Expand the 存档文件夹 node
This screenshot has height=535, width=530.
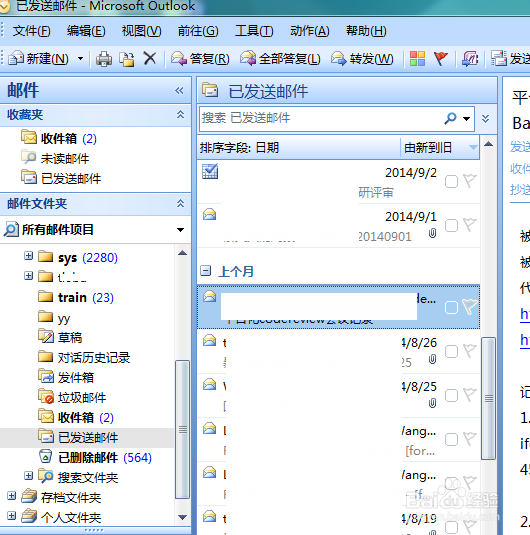12,496
